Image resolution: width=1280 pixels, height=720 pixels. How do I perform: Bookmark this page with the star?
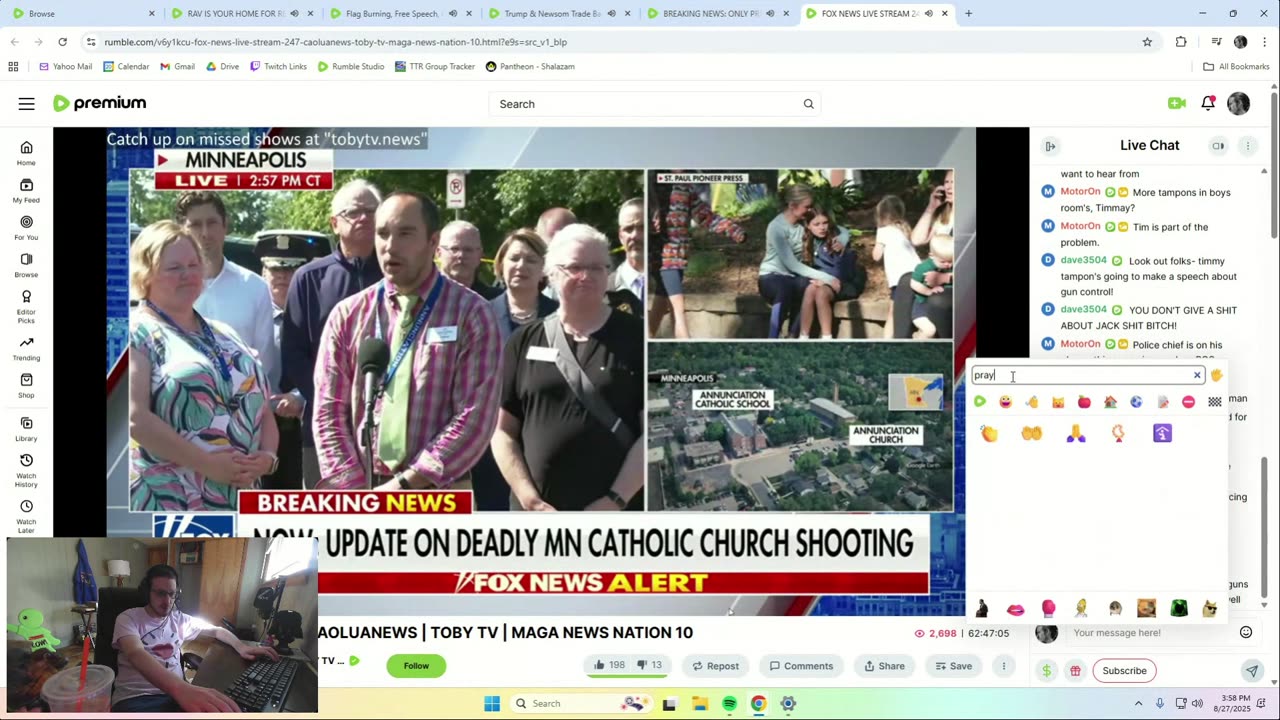(1147, 42)
